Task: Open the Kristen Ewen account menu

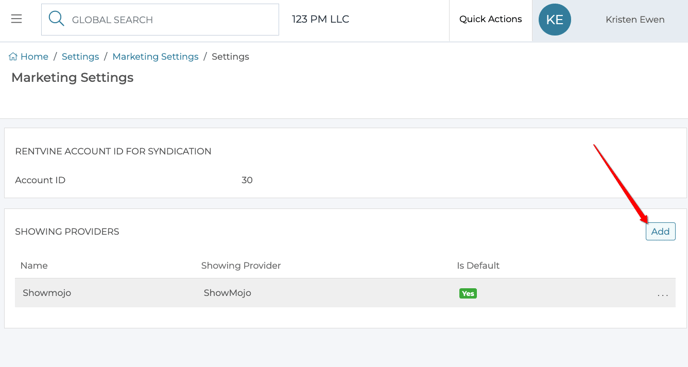Action: 634,20
